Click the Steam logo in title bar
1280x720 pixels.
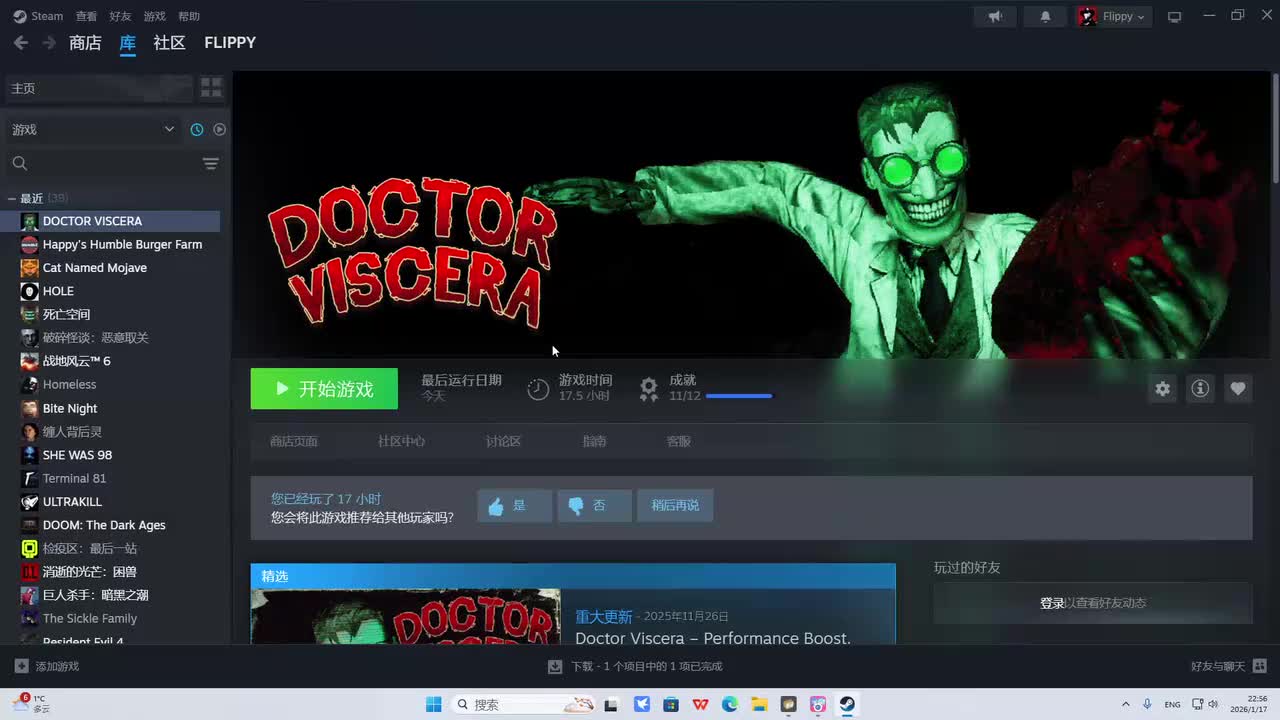pos(20,16)
